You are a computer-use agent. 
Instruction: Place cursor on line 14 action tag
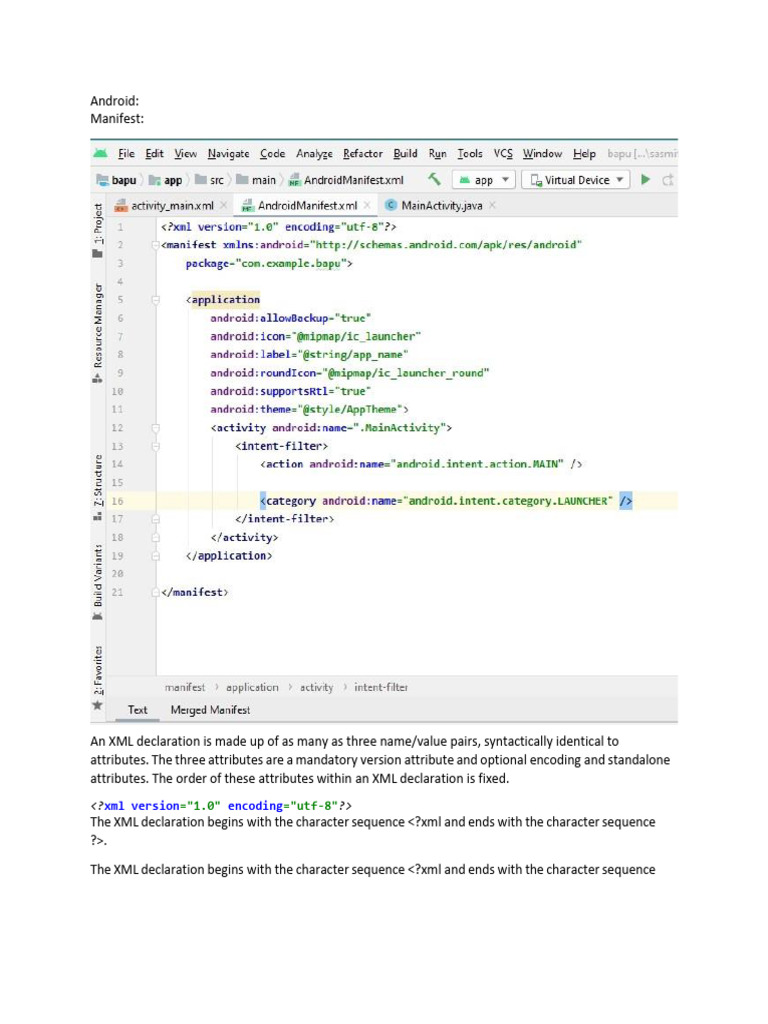click(x=420, y=464)
